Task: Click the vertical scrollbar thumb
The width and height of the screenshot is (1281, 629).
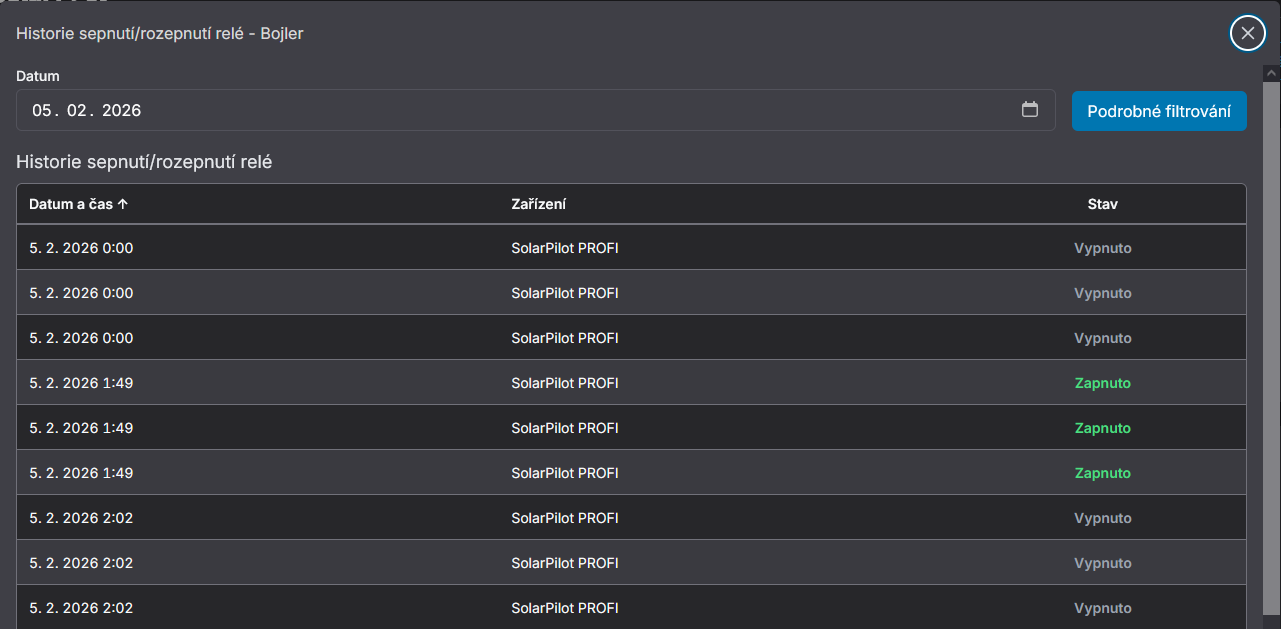Action: [x=1271, y=350]
